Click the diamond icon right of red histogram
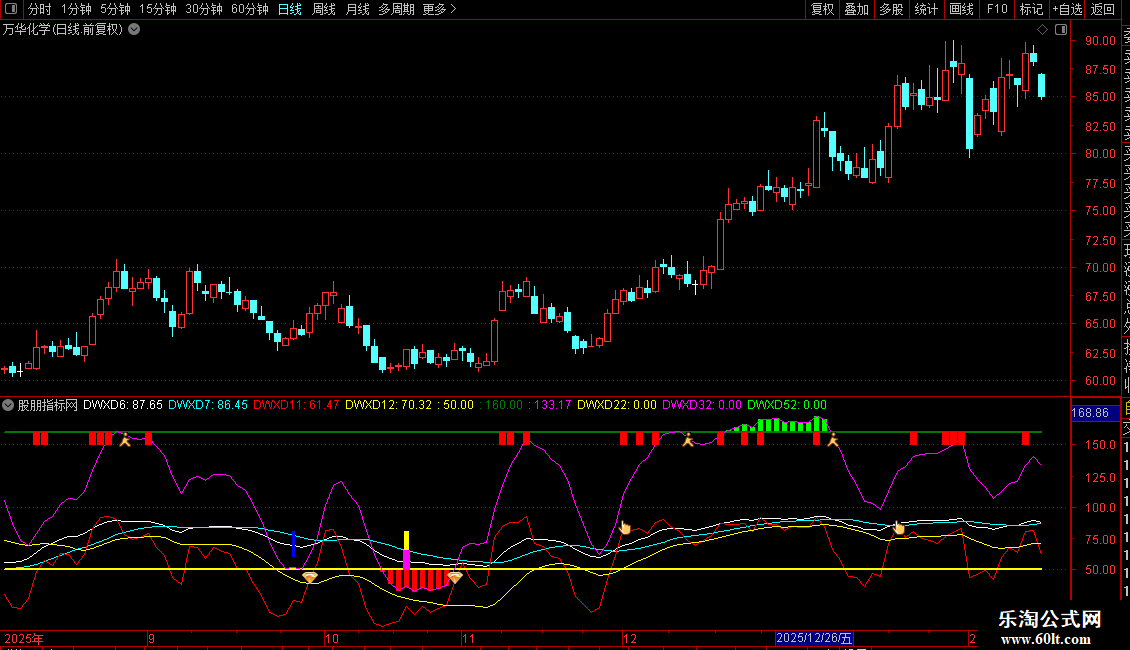 455,577
